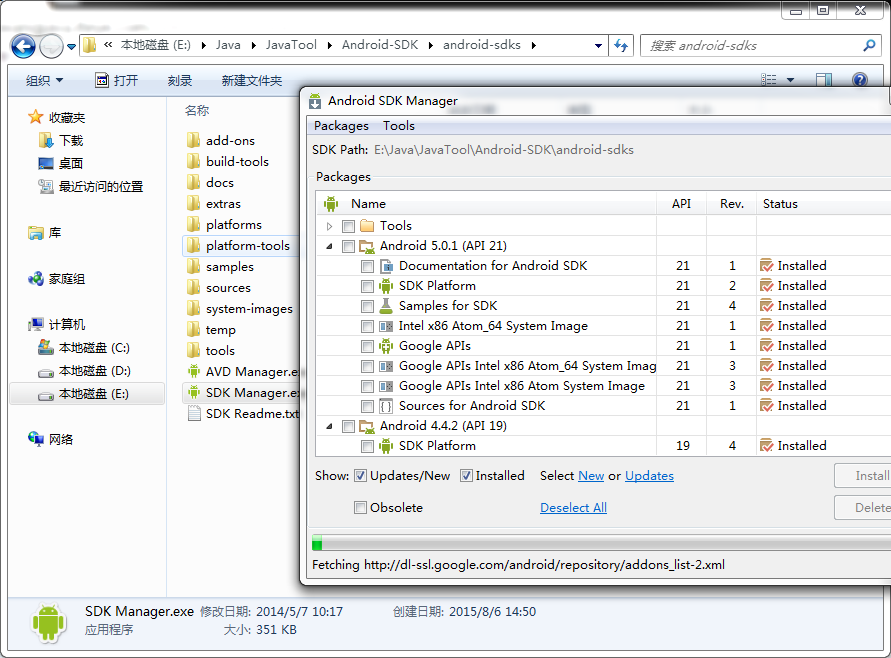891x658 pixels.
Task: Click the add-ons folder icon
Action: (x=194, y=140)
